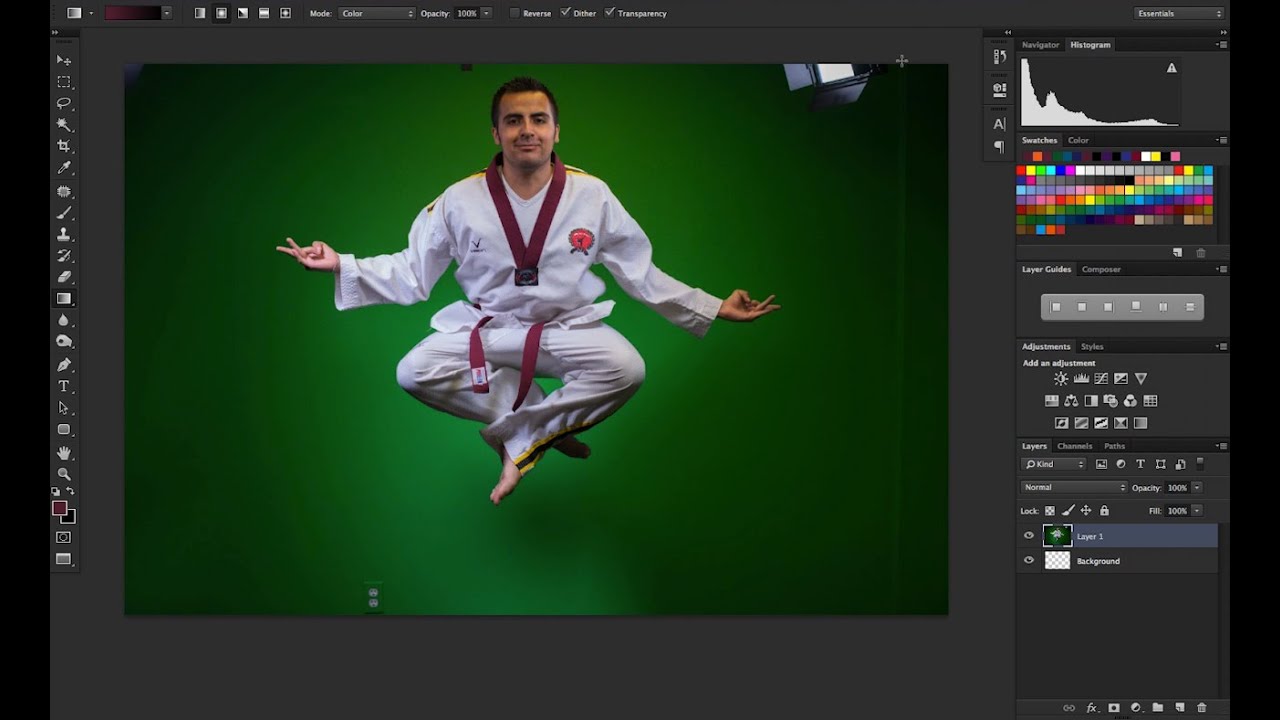This screenshot has height=720, width=1280.
Task: Click the gradient preview bar to edit
Action: pyautogui.click(x=133, y=13)
